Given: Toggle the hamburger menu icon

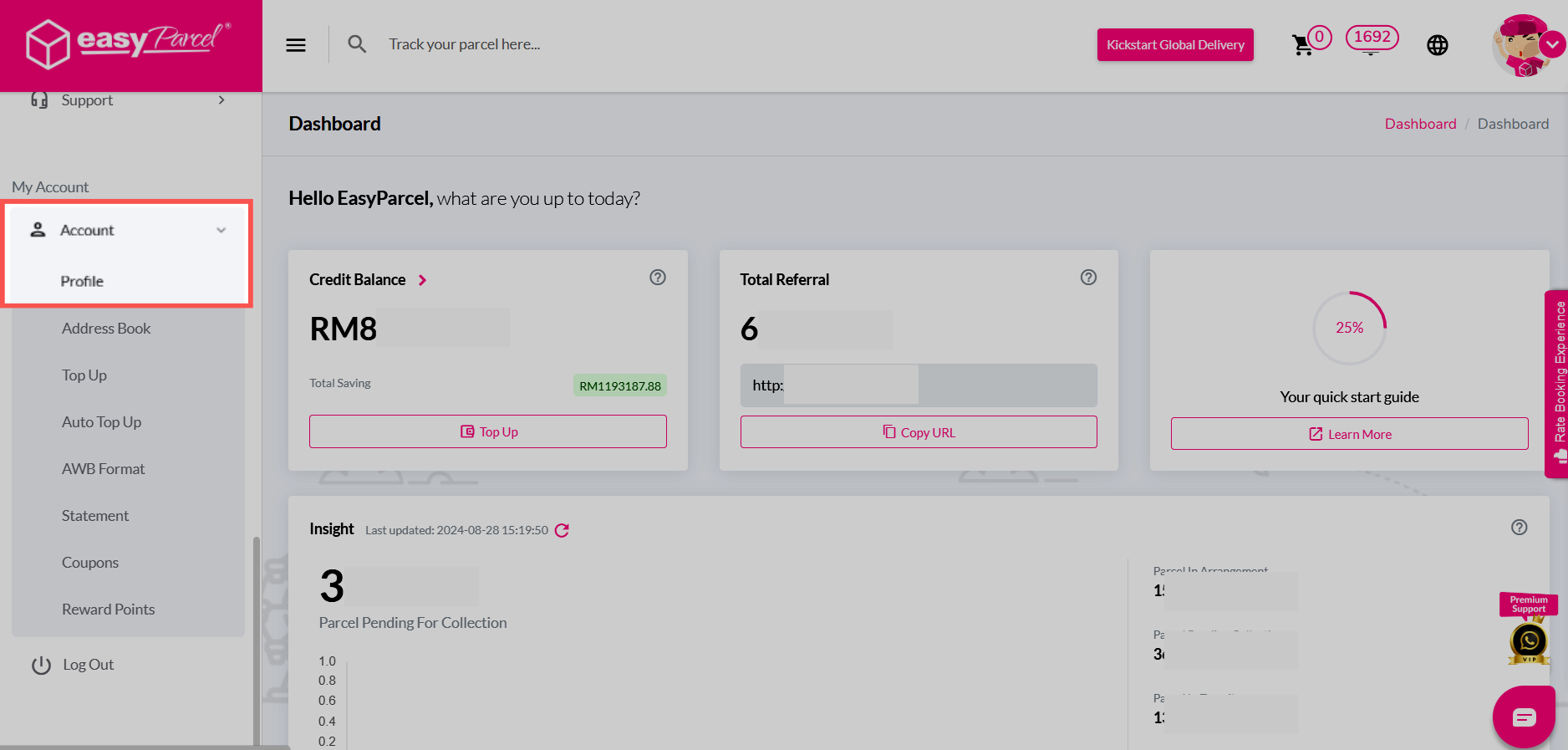Looking at the screenshot, I should pyautogui.click(x=296, y=45).
